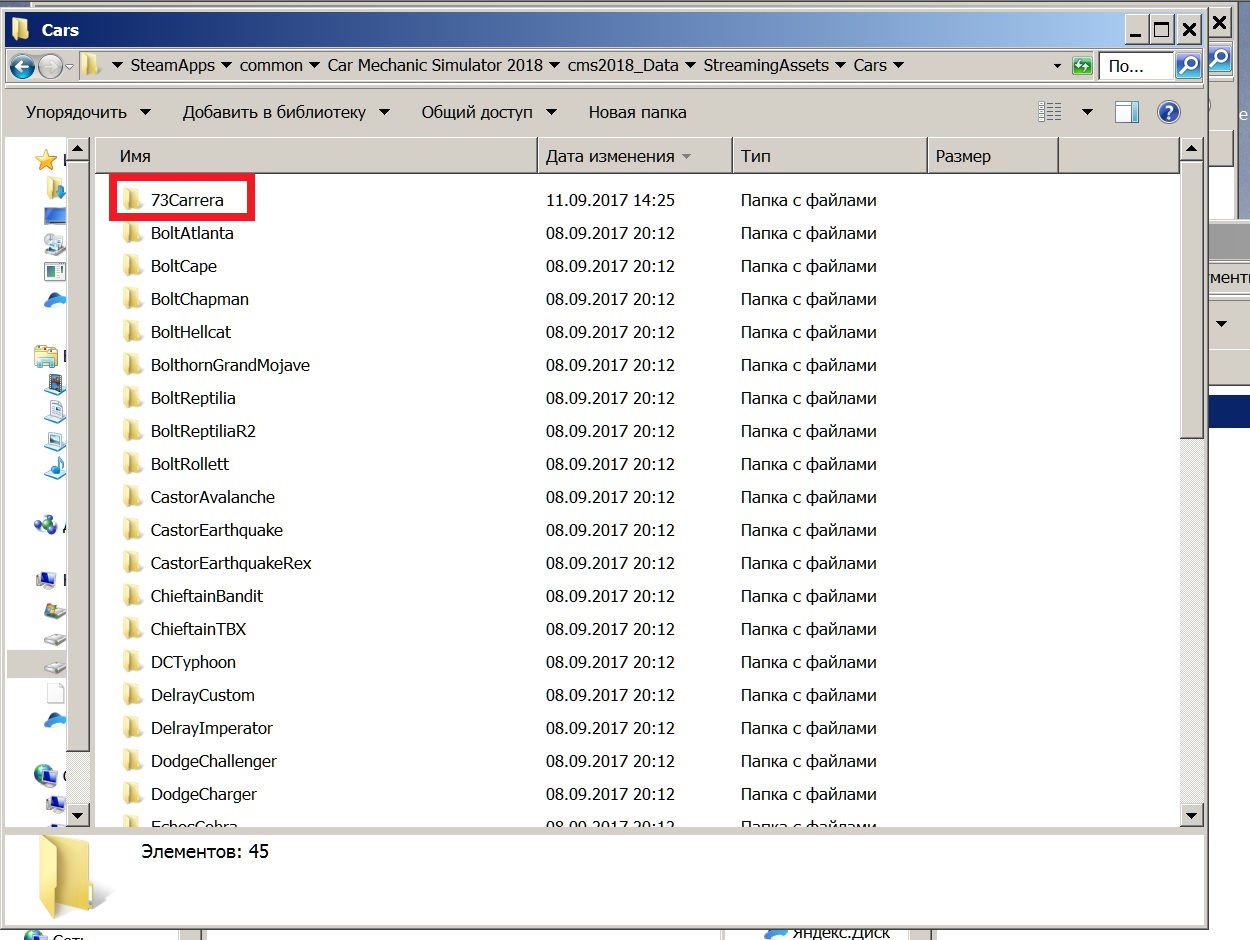Screen dimensions: 1250x940
Task: Select the DCTyphoon folder name
Action: 193,662
